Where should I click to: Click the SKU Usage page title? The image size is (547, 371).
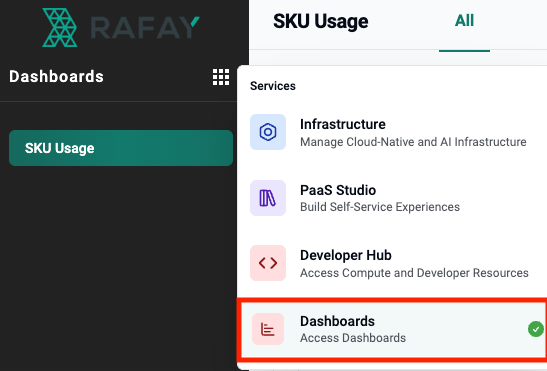[x=321, y=22]
